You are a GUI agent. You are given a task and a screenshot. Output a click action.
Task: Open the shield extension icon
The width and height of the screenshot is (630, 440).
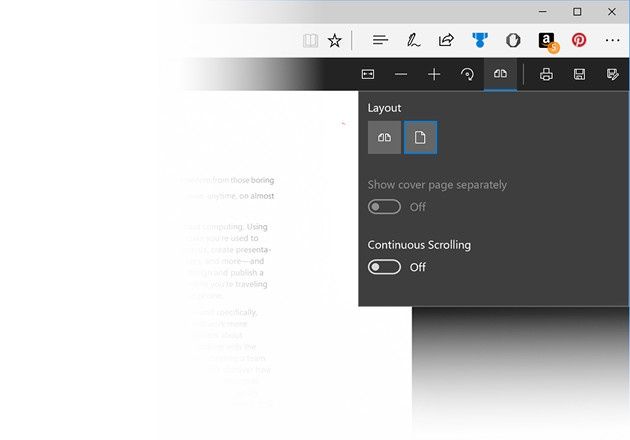[513, 40]
